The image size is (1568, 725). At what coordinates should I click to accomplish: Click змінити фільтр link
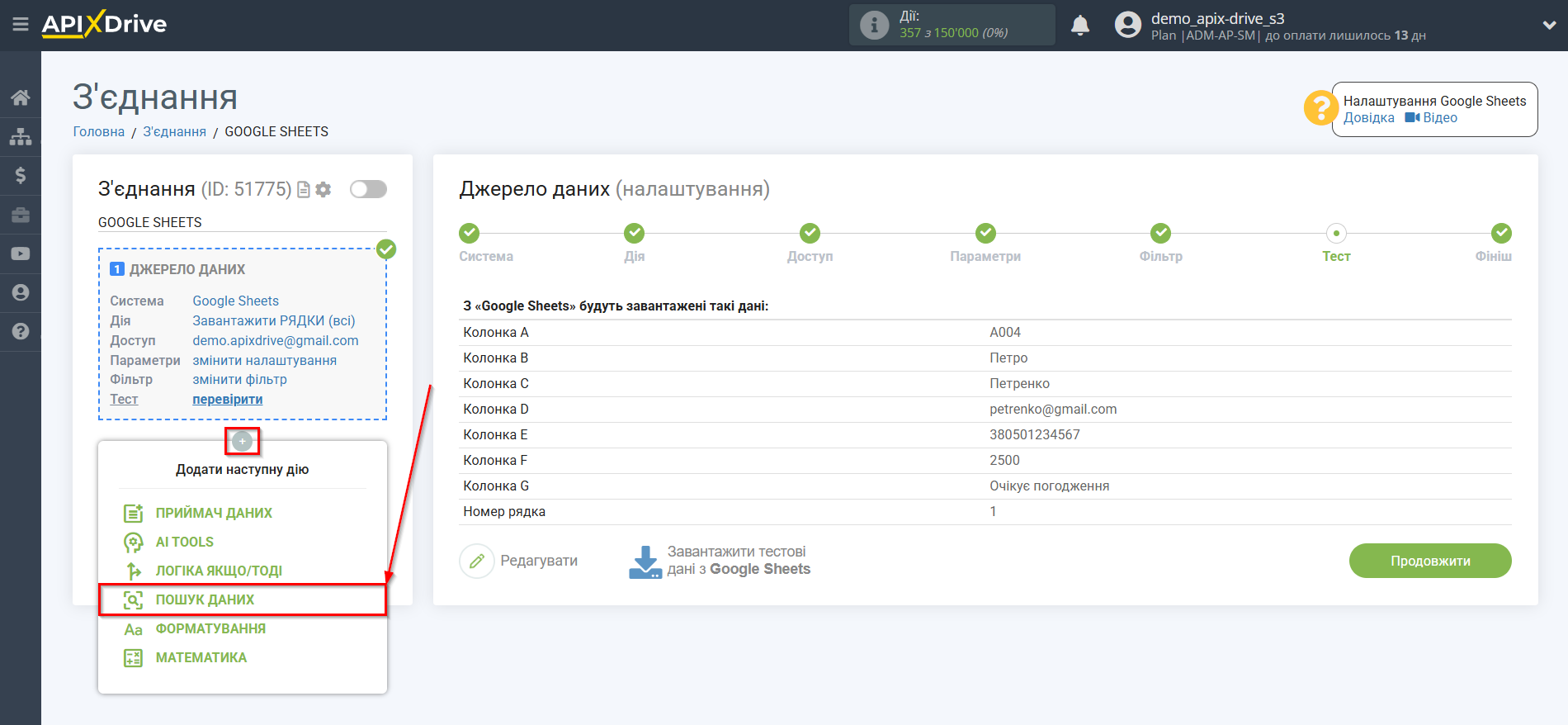(239, 379)
